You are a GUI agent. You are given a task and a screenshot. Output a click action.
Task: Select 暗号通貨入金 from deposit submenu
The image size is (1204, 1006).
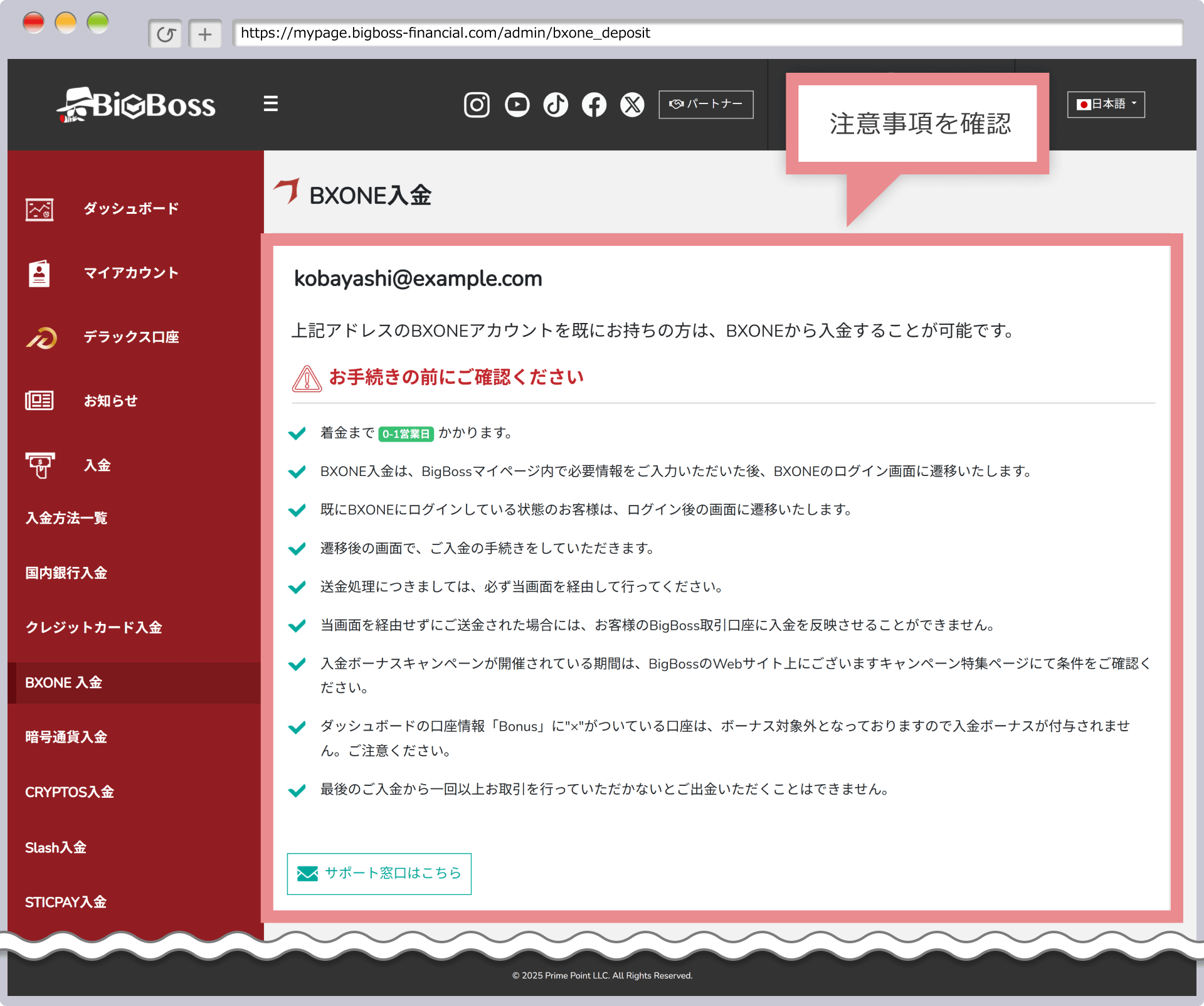pos(66,737)
